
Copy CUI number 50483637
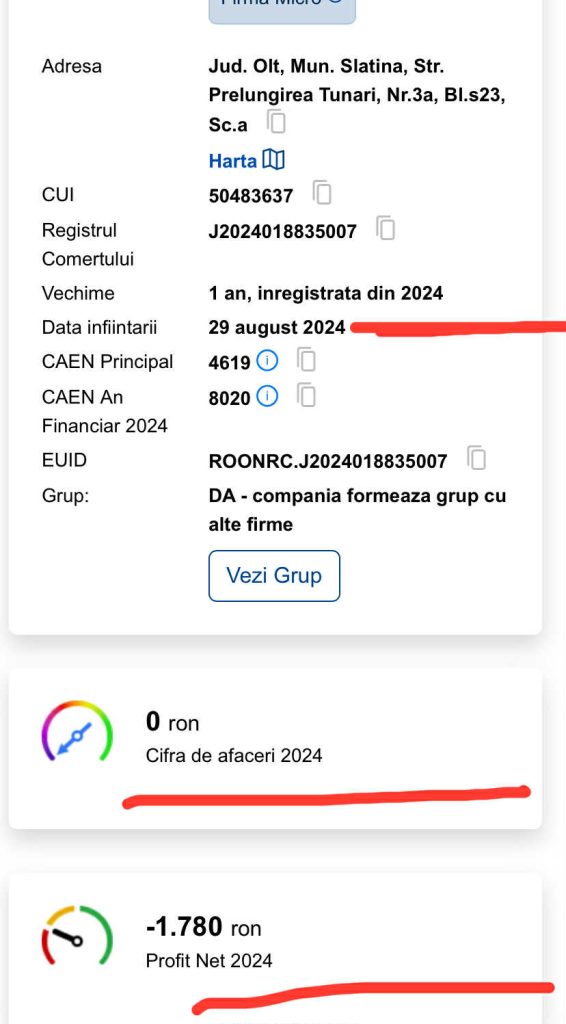pyautogui.click(x=322, y=193)
